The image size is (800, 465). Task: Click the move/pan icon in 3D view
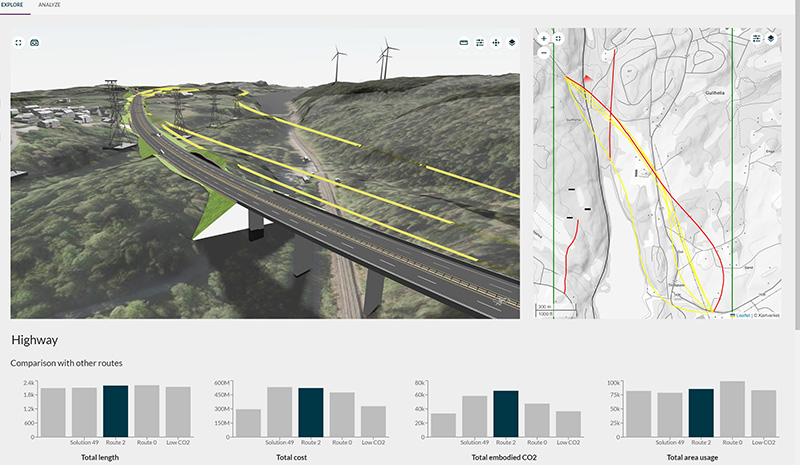pos(496,43)
